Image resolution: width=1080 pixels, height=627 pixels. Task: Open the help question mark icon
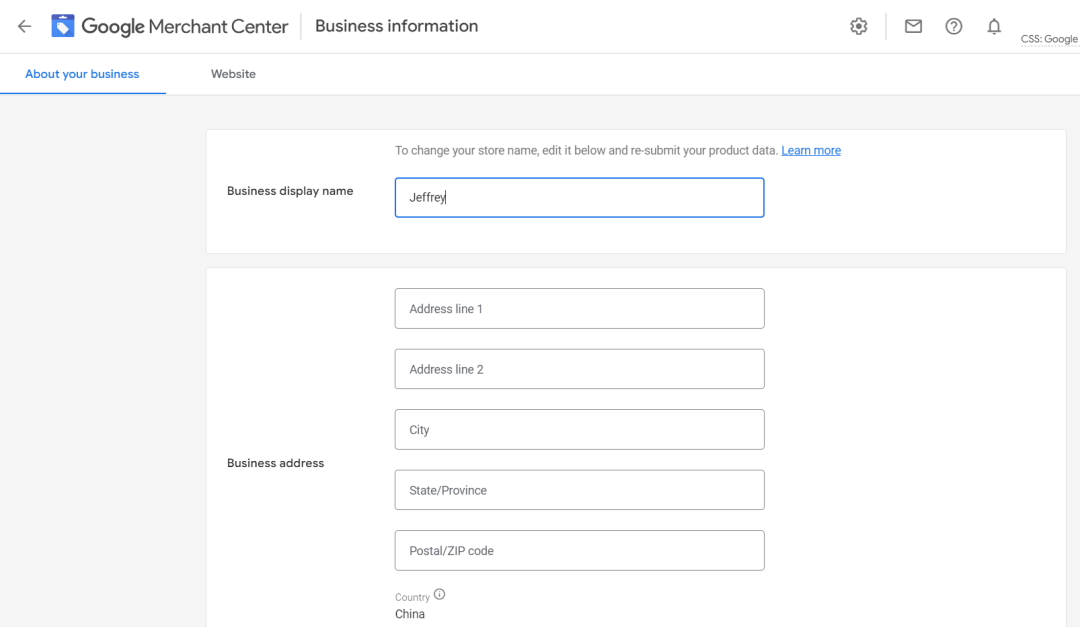coord(953,26)
